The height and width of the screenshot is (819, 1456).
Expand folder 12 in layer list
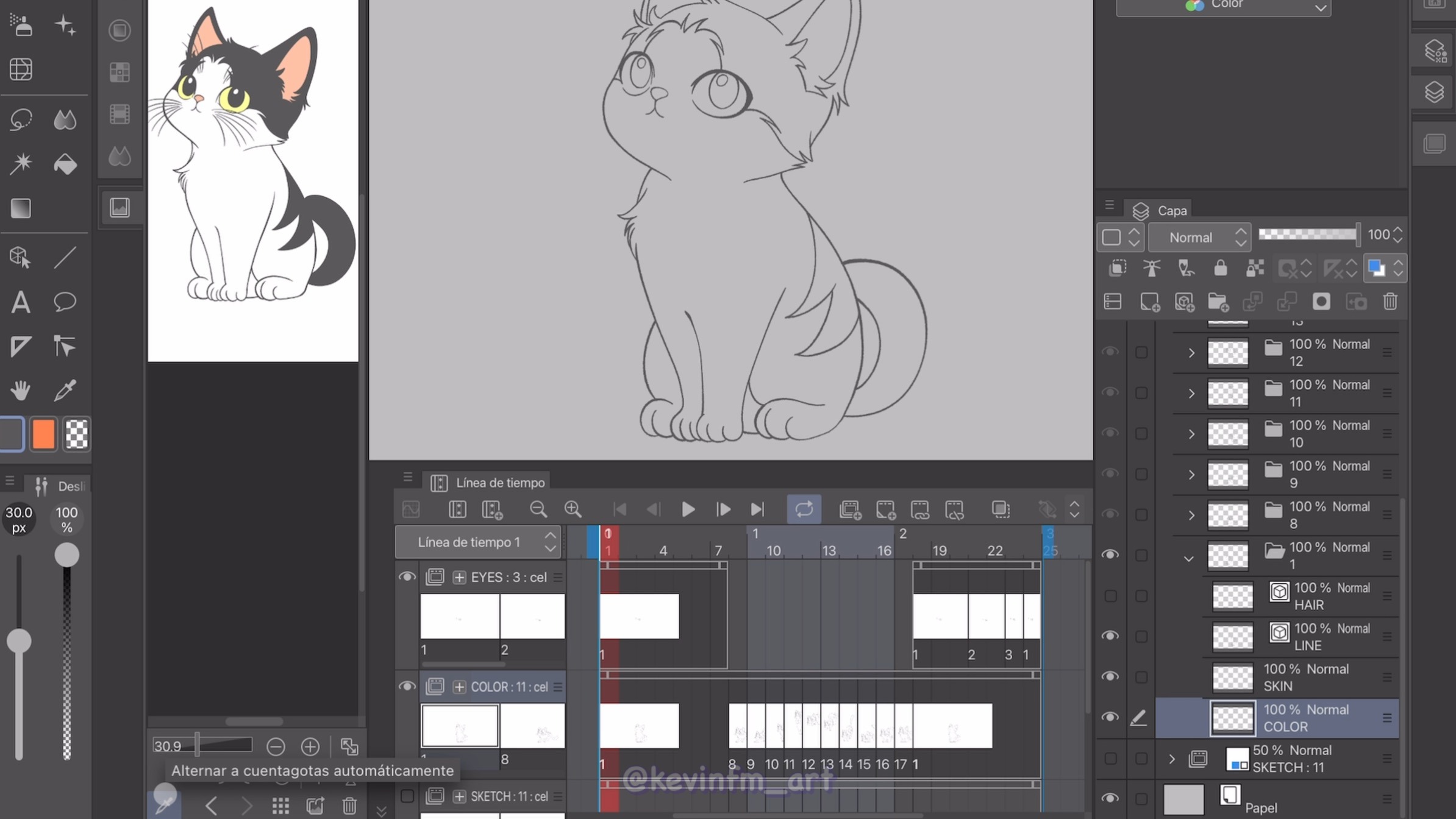pos(1191,353)
